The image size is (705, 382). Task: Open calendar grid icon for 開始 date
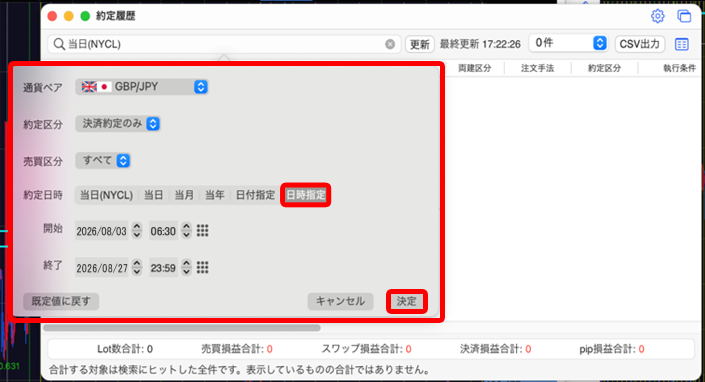(202, 231)
